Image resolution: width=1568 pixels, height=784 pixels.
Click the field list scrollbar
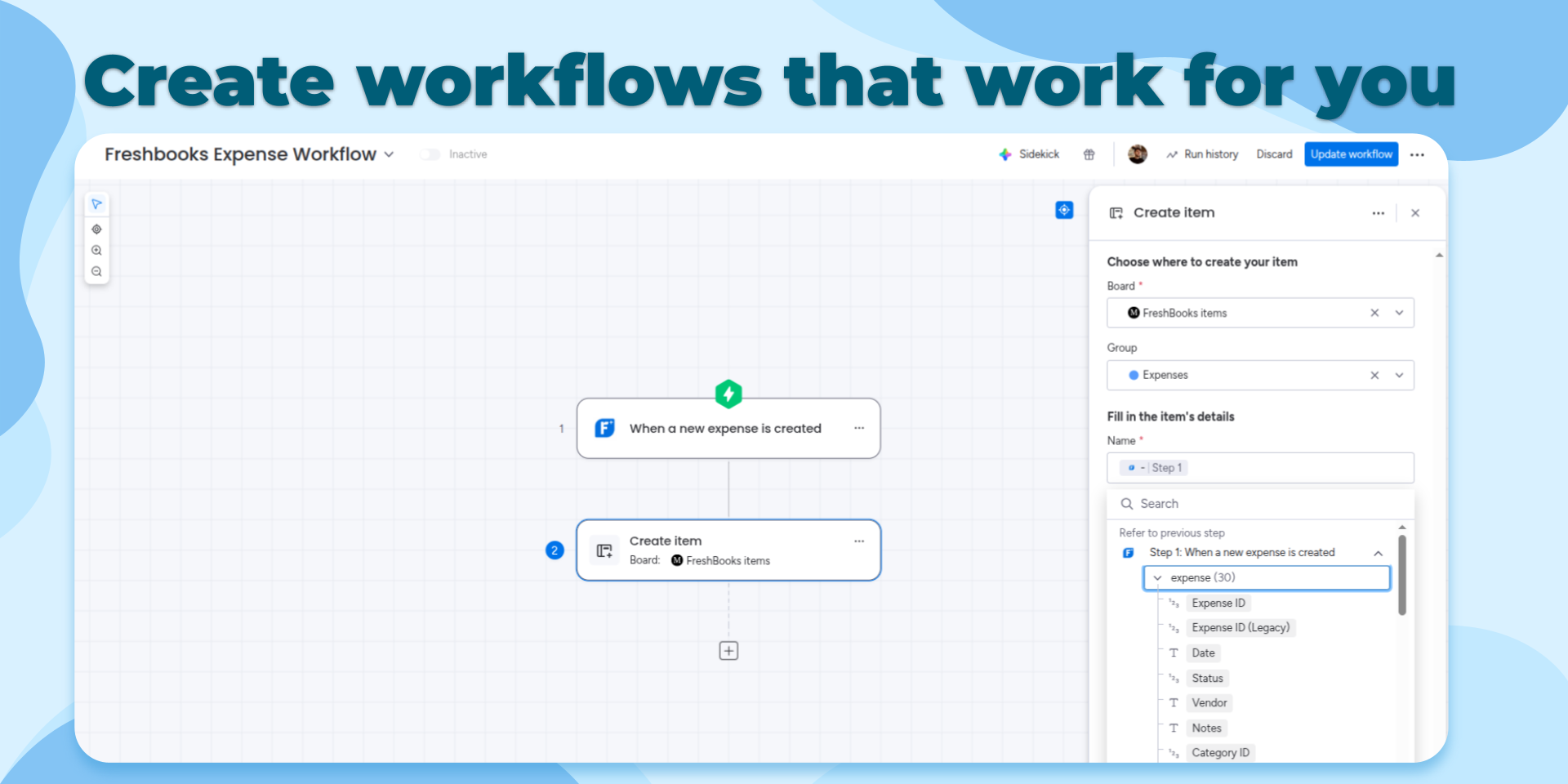point(1401,574)
